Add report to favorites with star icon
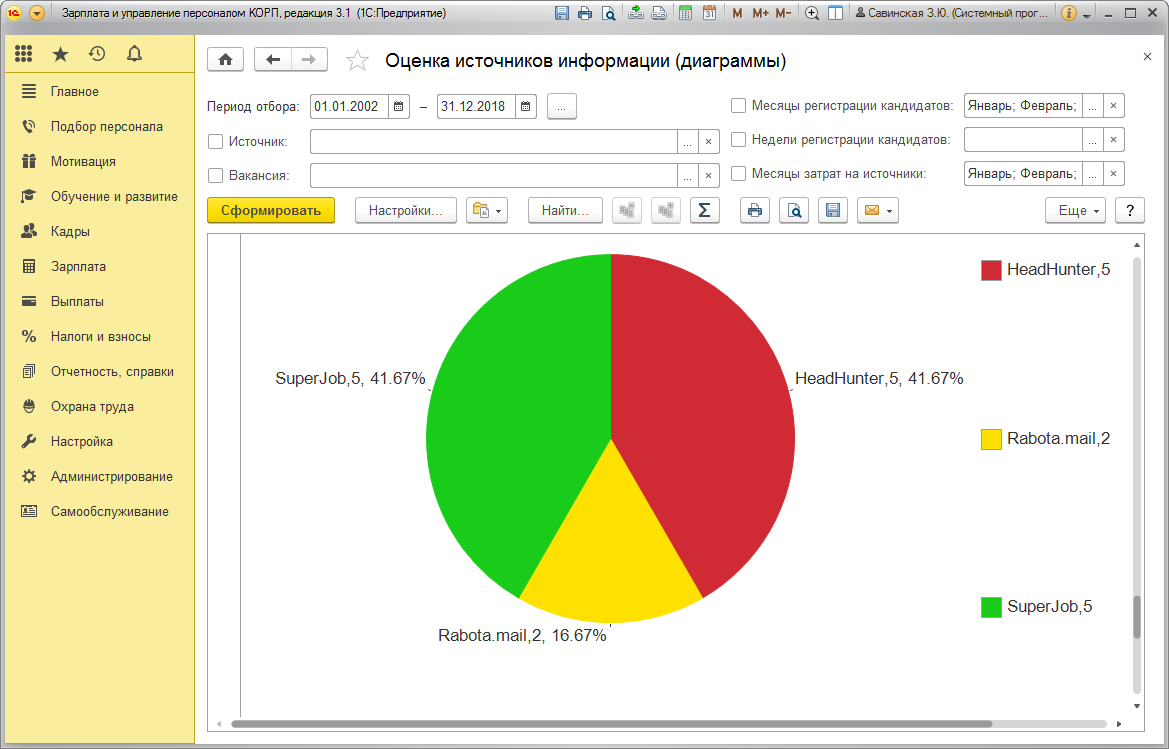This screenshot has height=749, width=1169. tap(358, 60)
